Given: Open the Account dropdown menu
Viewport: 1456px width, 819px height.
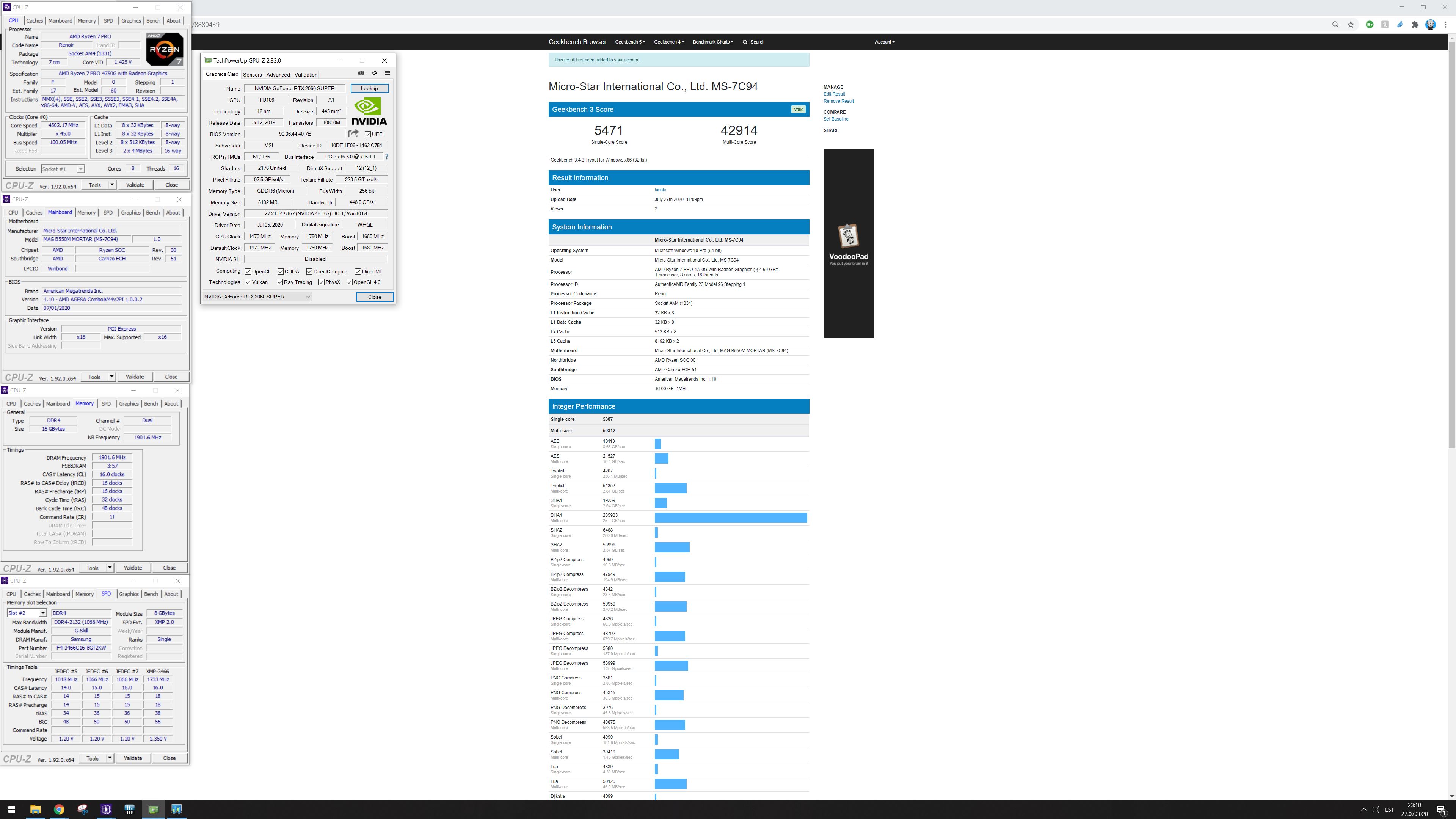Looking at the screenshot, I should click(x=885, y=42).
